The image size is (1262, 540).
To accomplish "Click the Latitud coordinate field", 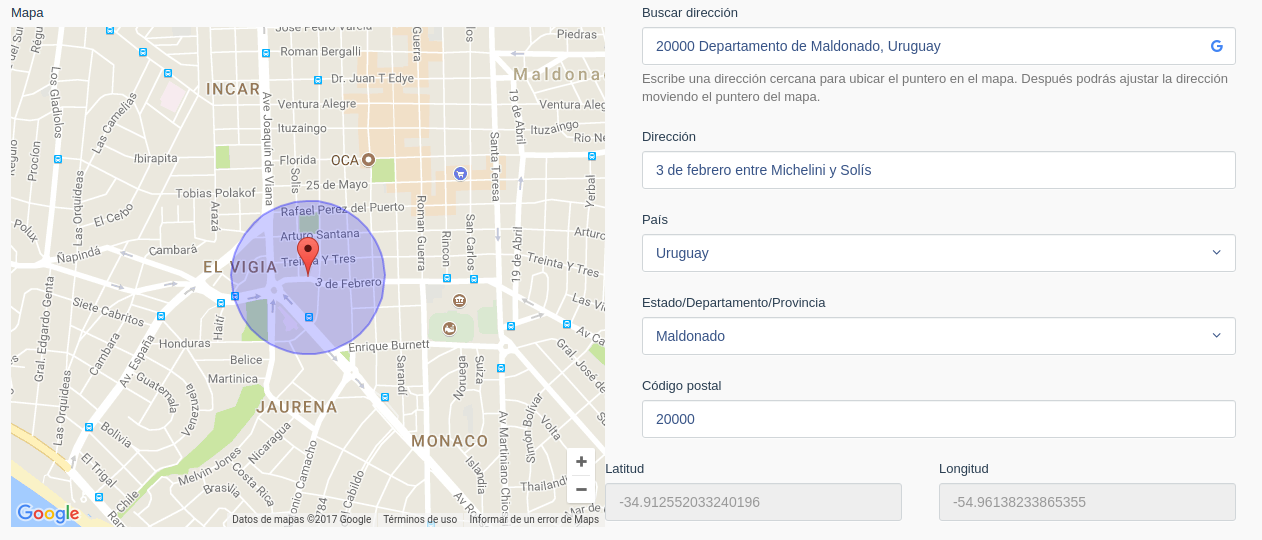I will [x=753, y=502].
